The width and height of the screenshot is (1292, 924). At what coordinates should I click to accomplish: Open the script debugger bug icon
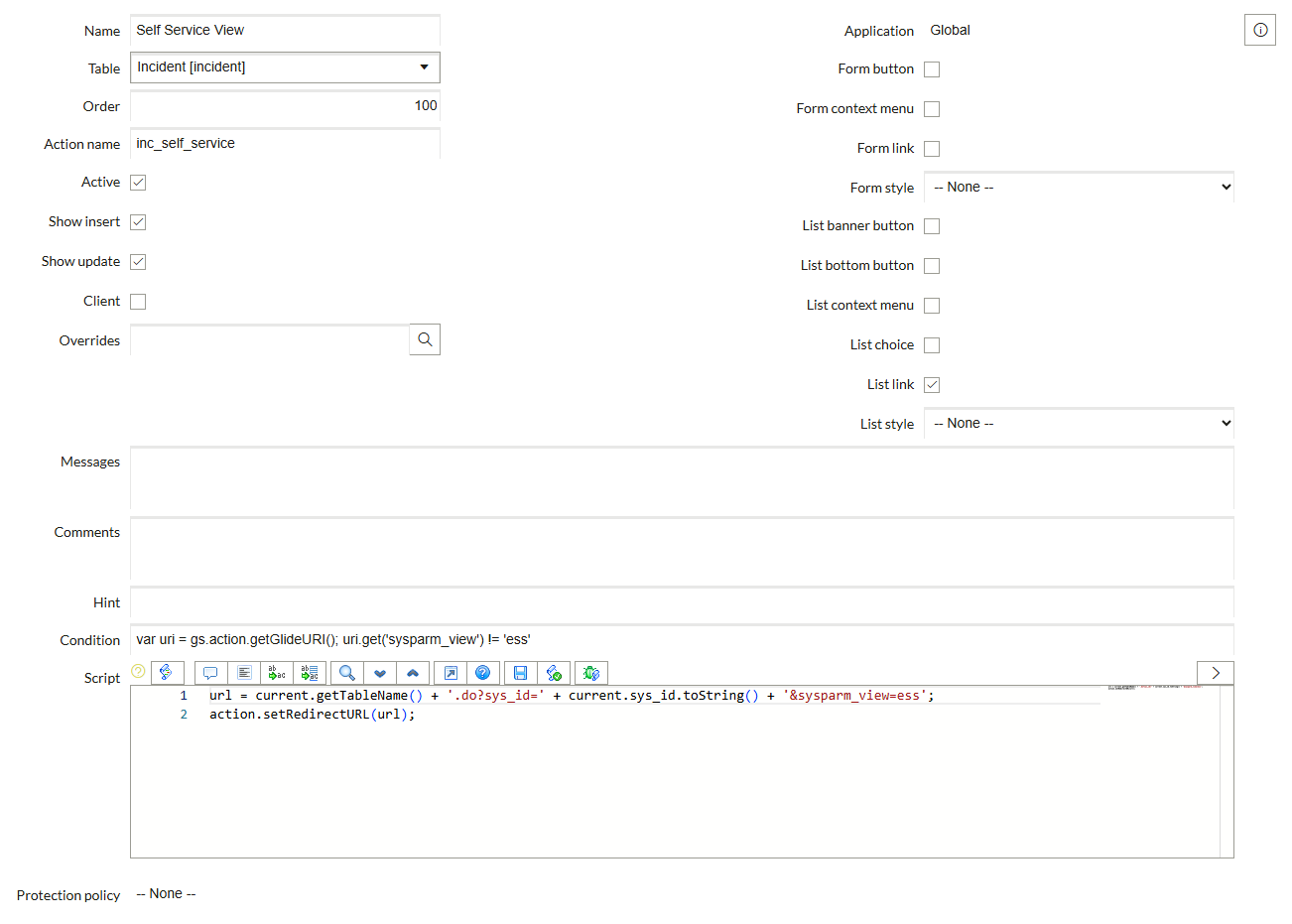[x=591, y=673]
